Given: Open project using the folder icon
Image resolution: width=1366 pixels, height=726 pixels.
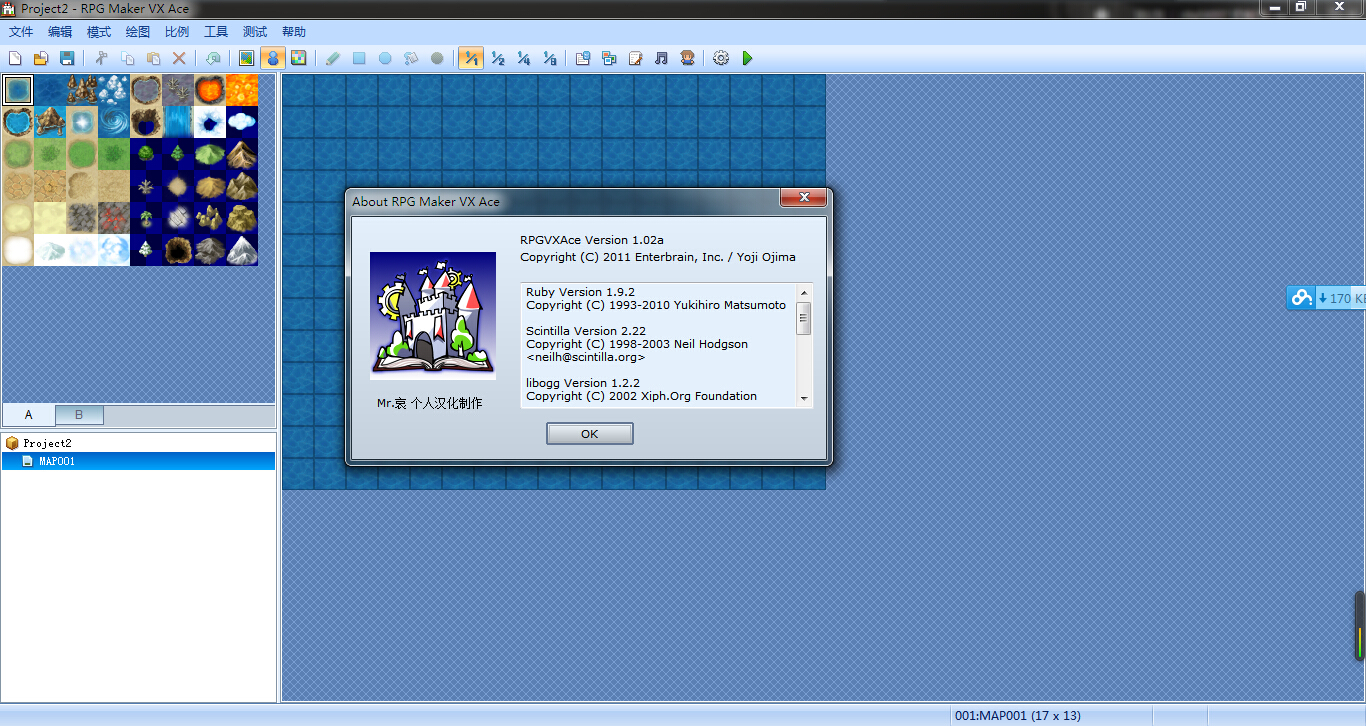Looking at the screenshot, I should pos(41,59).
